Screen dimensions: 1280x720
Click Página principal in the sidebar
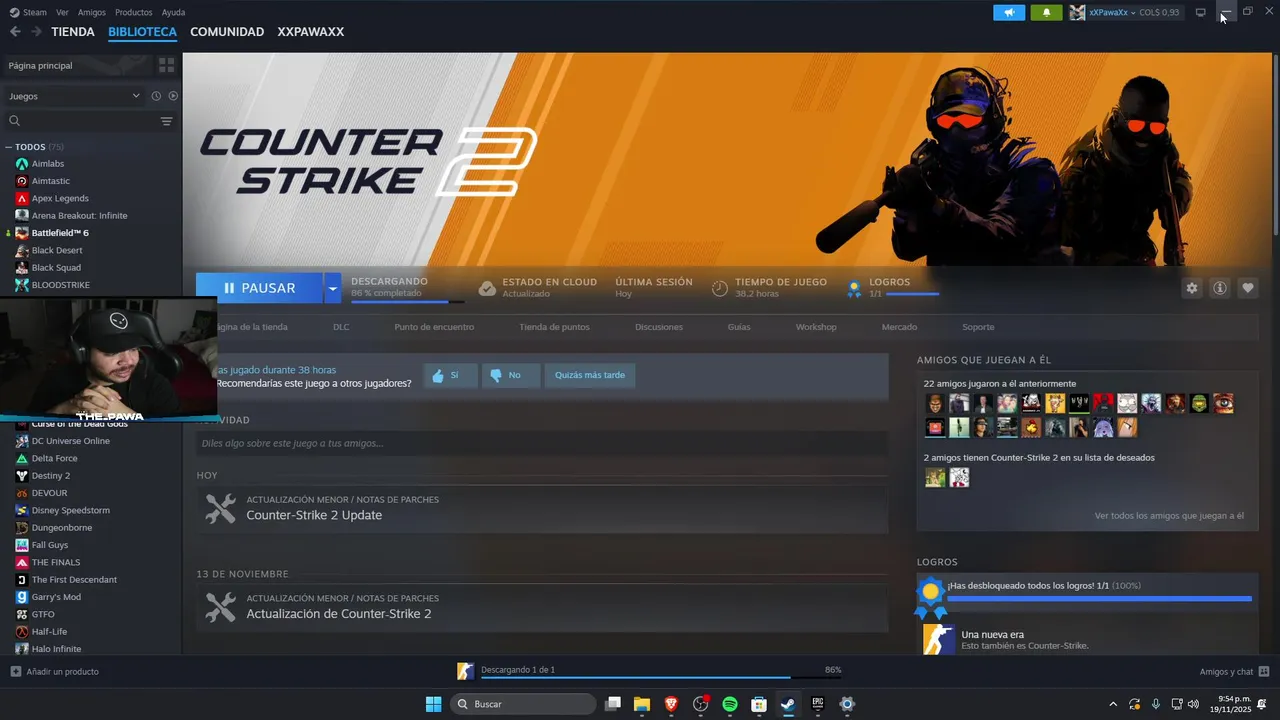click(x=75, y=65)
